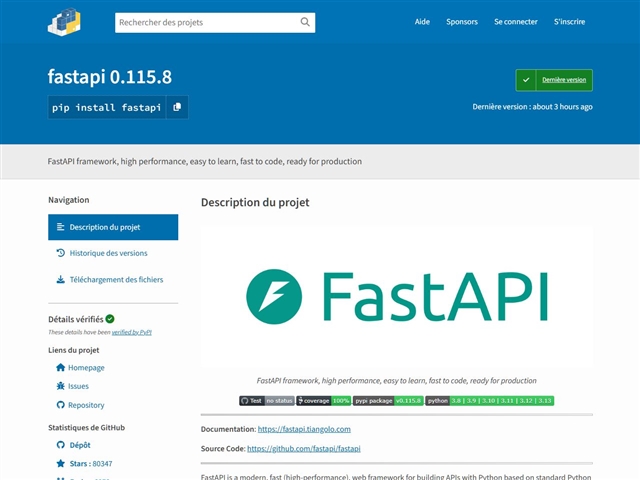Click the fastapi 0.115.8 page title

(110, 77)
